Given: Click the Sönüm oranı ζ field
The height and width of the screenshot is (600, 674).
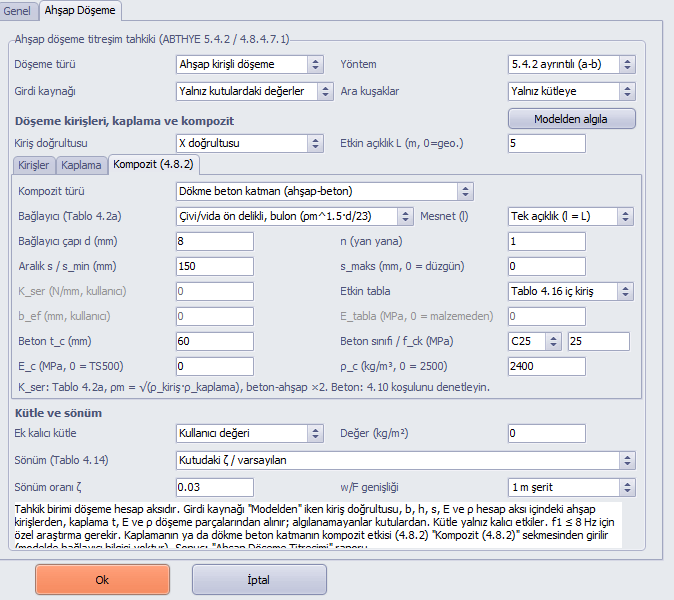Looking at the screenshot, I should (x=214, y=487).
